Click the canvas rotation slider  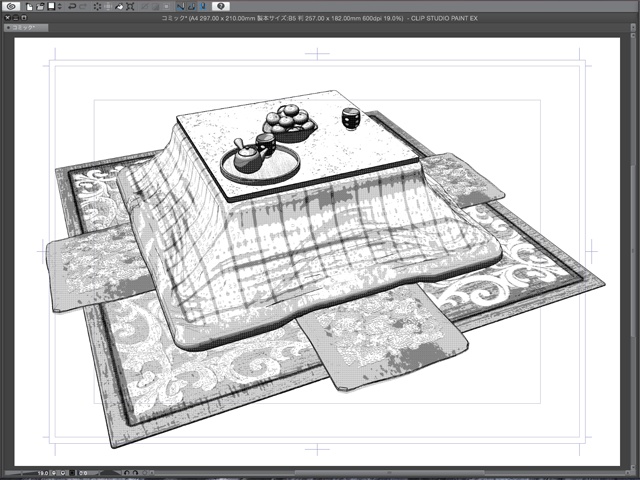pyautogui.click(x=110, y=473)
